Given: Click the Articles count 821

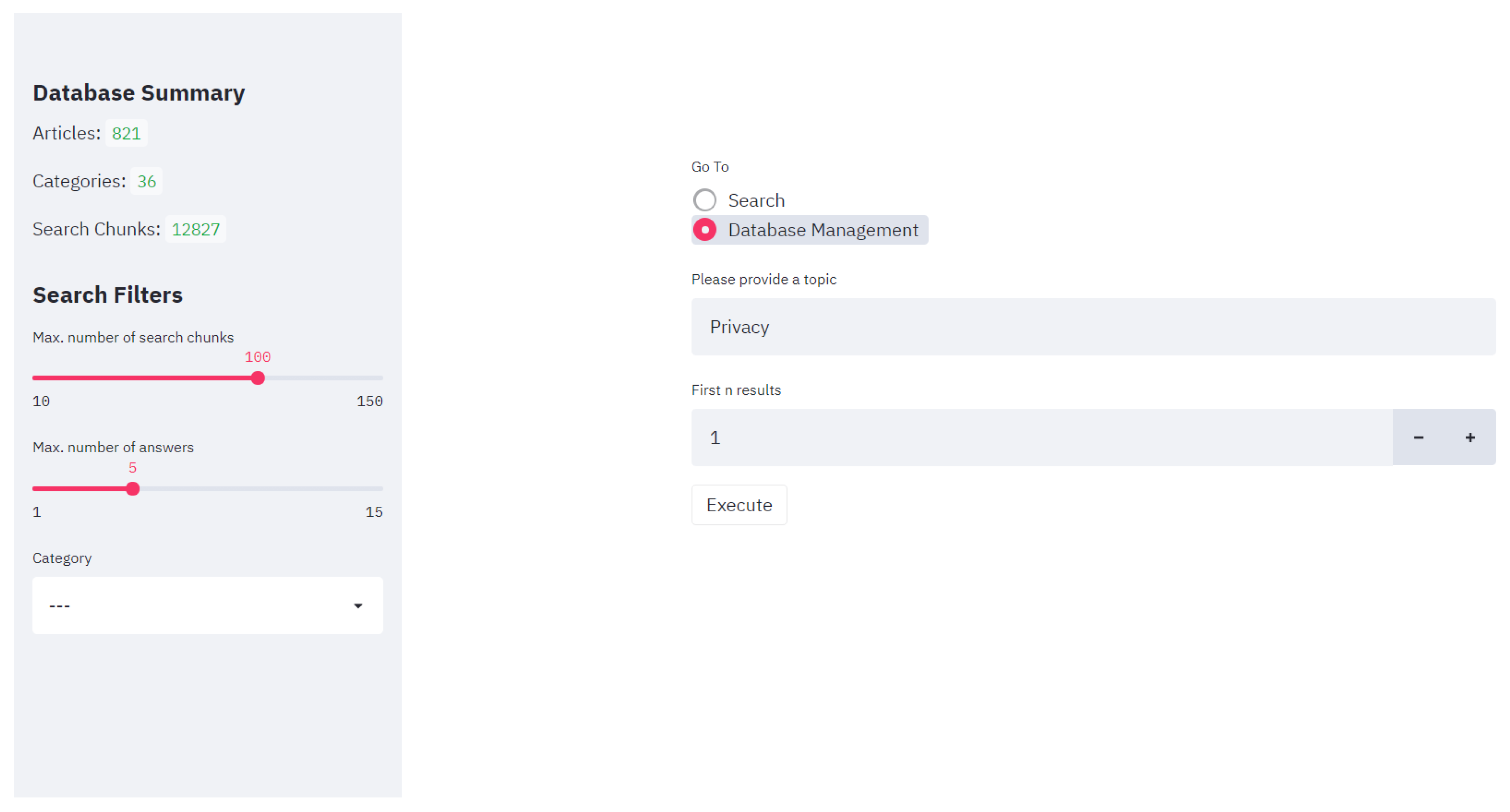Looking at the screenshot, I should 126,134.
